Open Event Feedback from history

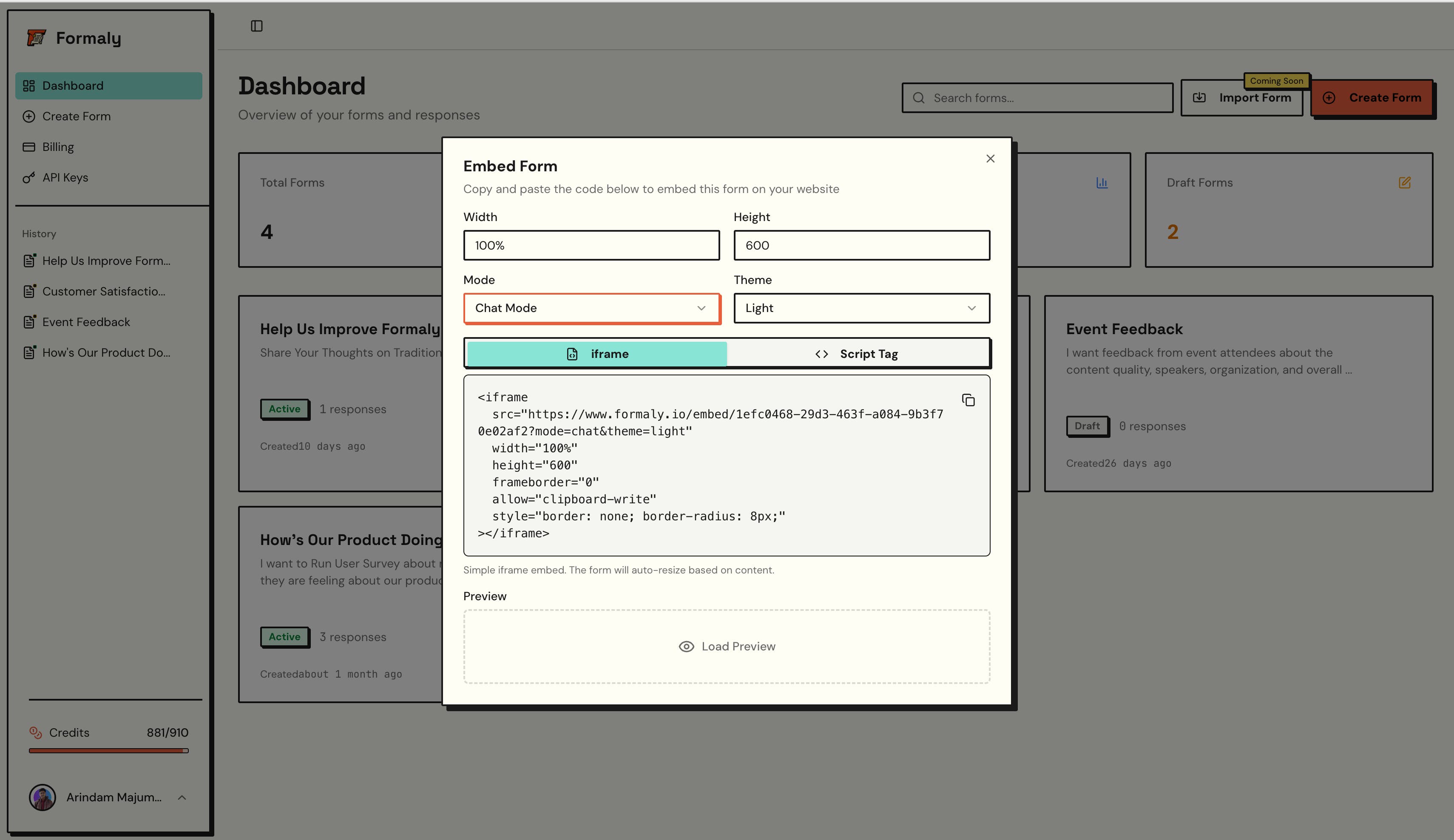click(86, 322)
